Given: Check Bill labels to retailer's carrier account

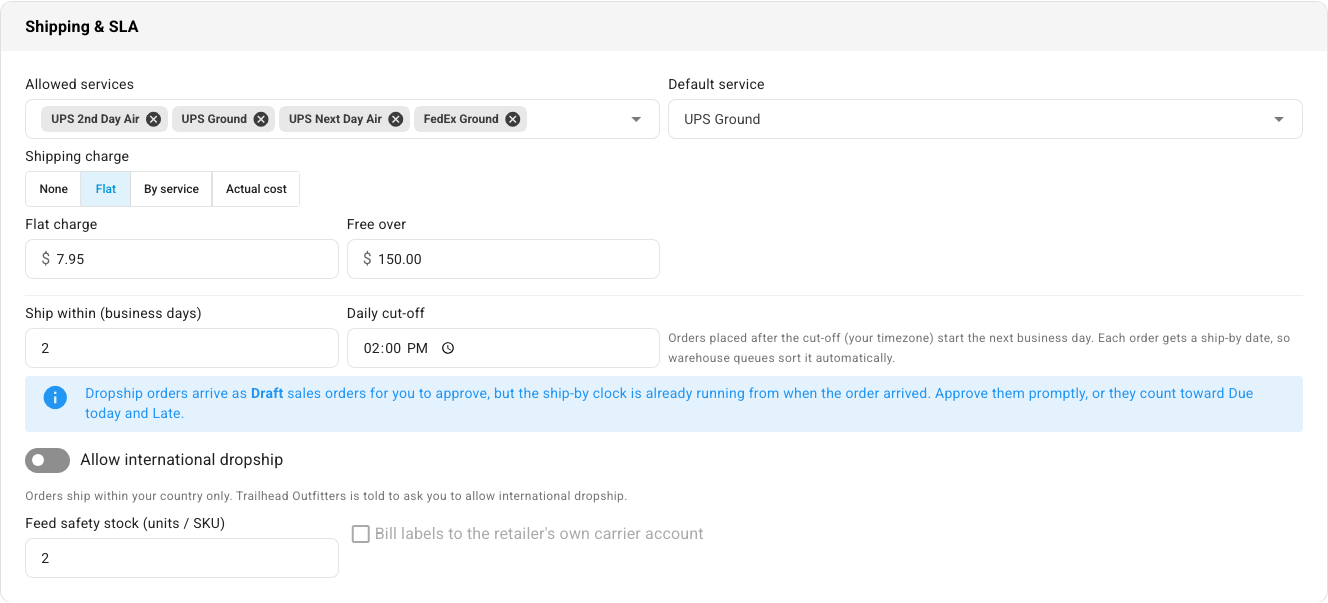Looking at the screenshot, I should click(x=361, y=534).
